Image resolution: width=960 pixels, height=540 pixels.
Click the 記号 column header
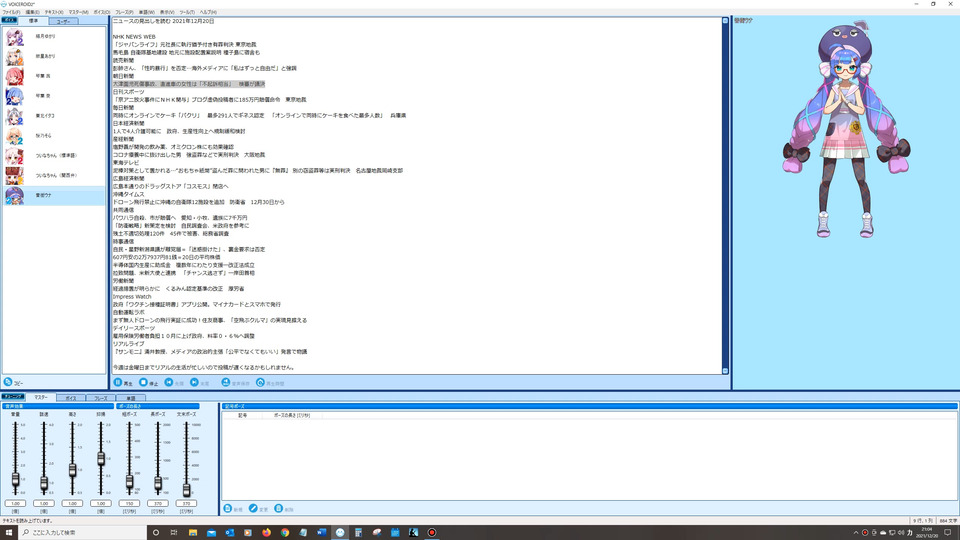point(242,415)
